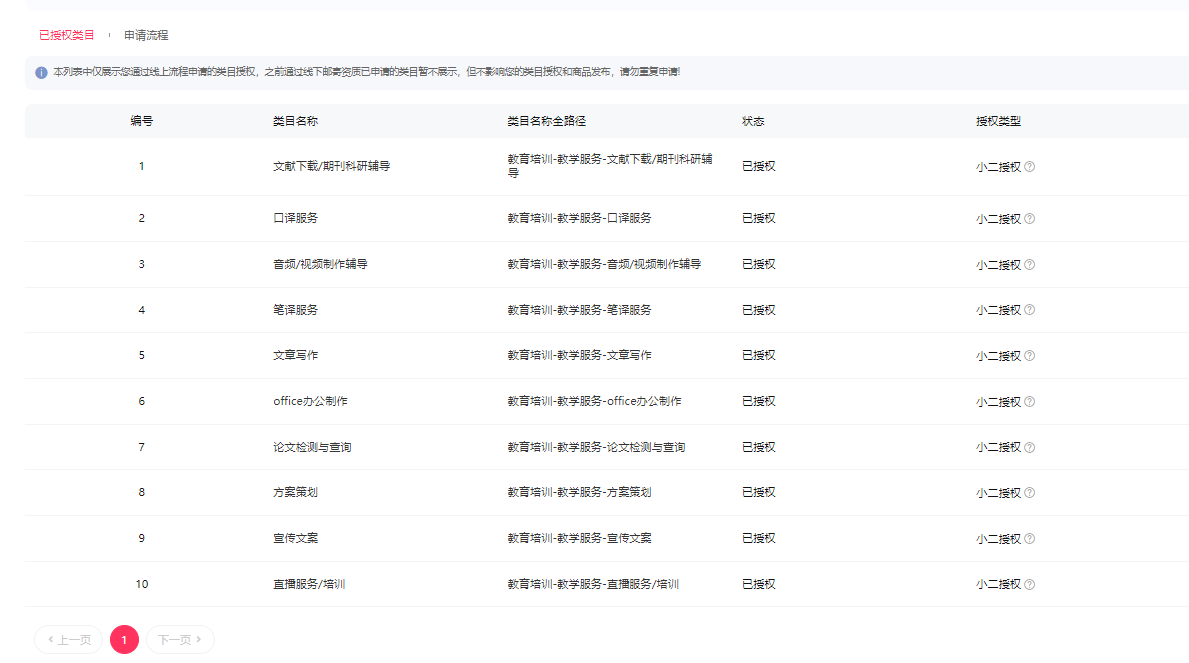Image resolution: width=1189 pixels, height=663 pixels.
Task: Click help icon in 论文检测与查询 row
Action: 1030,447
